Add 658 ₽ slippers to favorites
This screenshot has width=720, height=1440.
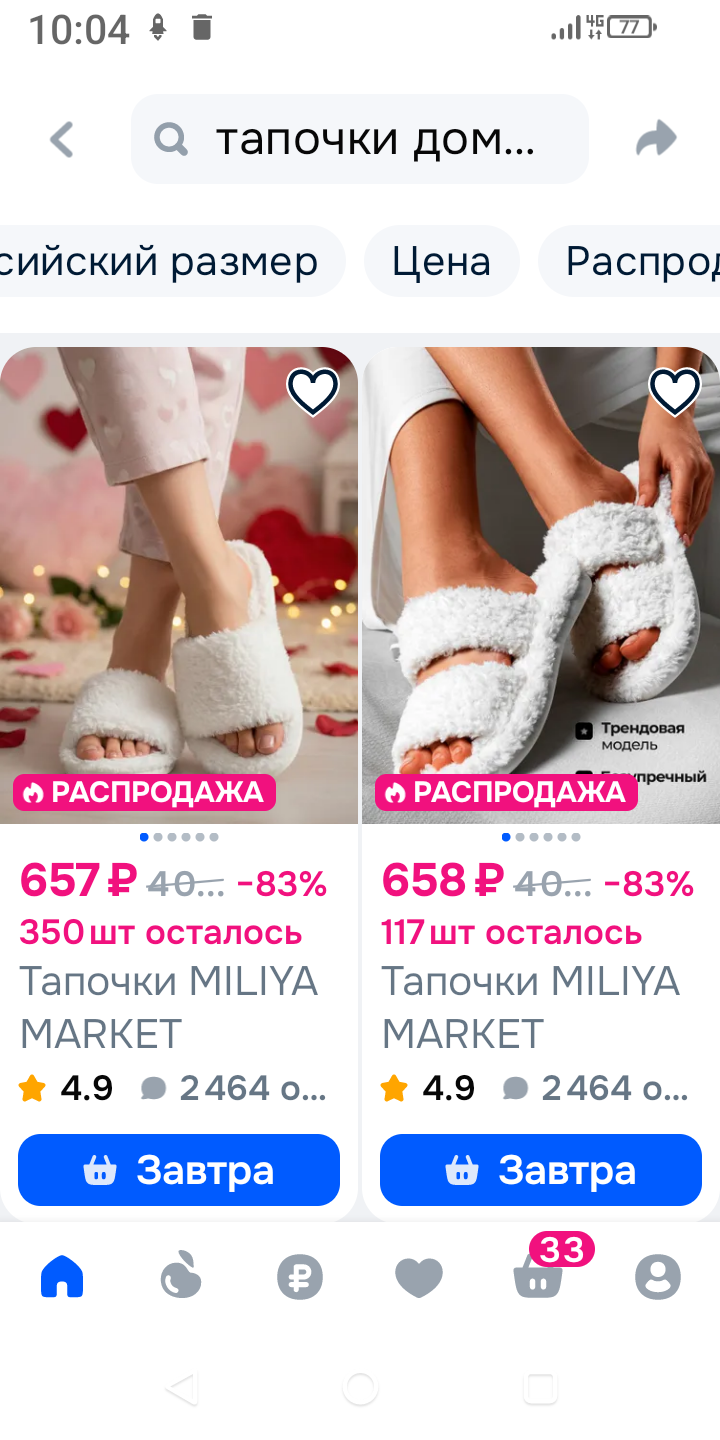coord(675,391)
